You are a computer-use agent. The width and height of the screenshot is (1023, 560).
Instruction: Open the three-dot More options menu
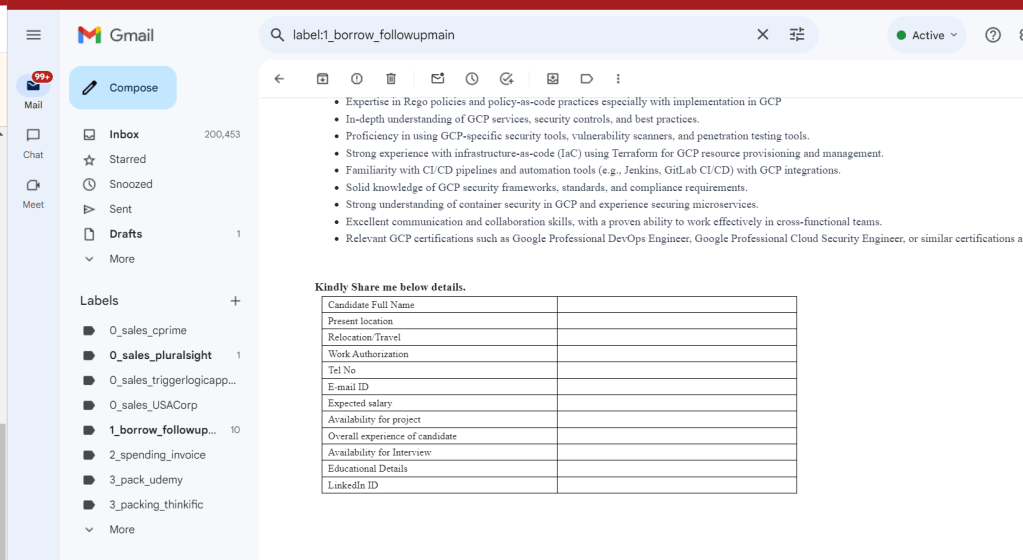[618, 79]
